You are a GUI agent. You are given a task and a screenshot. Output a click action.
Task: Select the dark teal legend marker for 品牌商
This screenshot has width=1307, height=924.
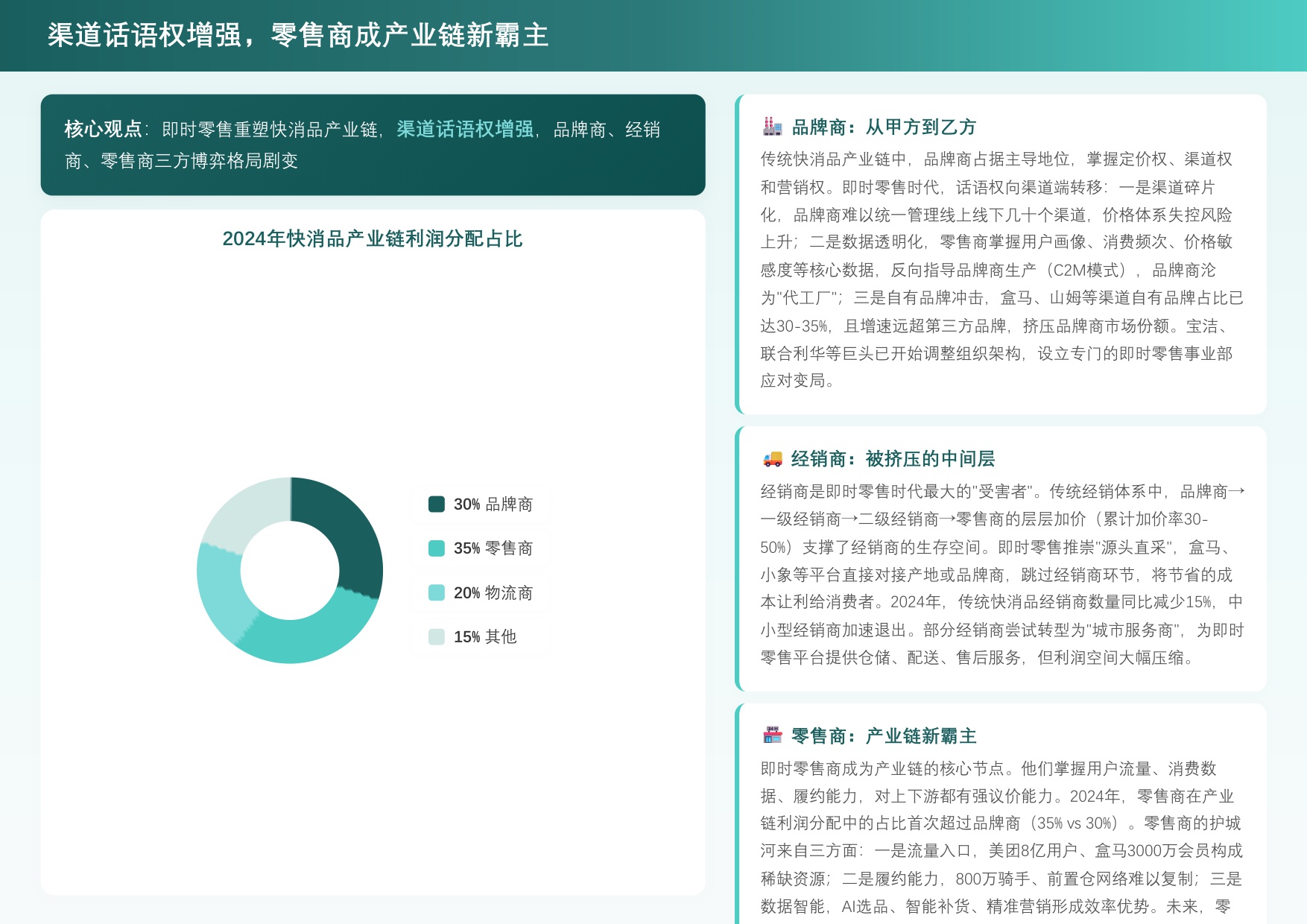click(436, 503)
